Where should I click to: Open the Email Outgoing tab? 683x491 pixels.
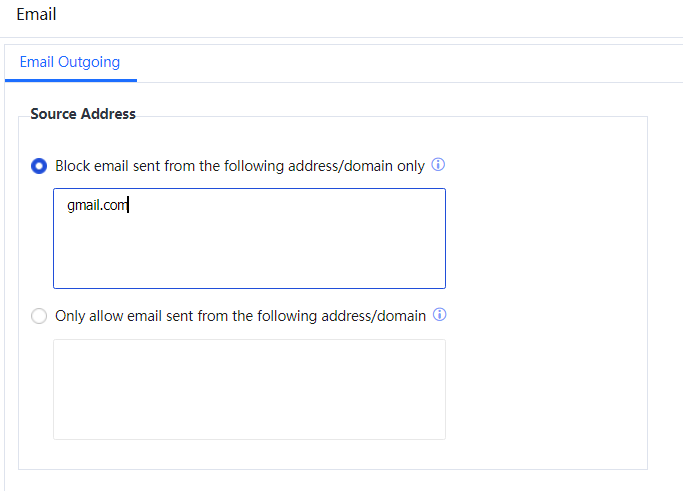coord(70,62)
